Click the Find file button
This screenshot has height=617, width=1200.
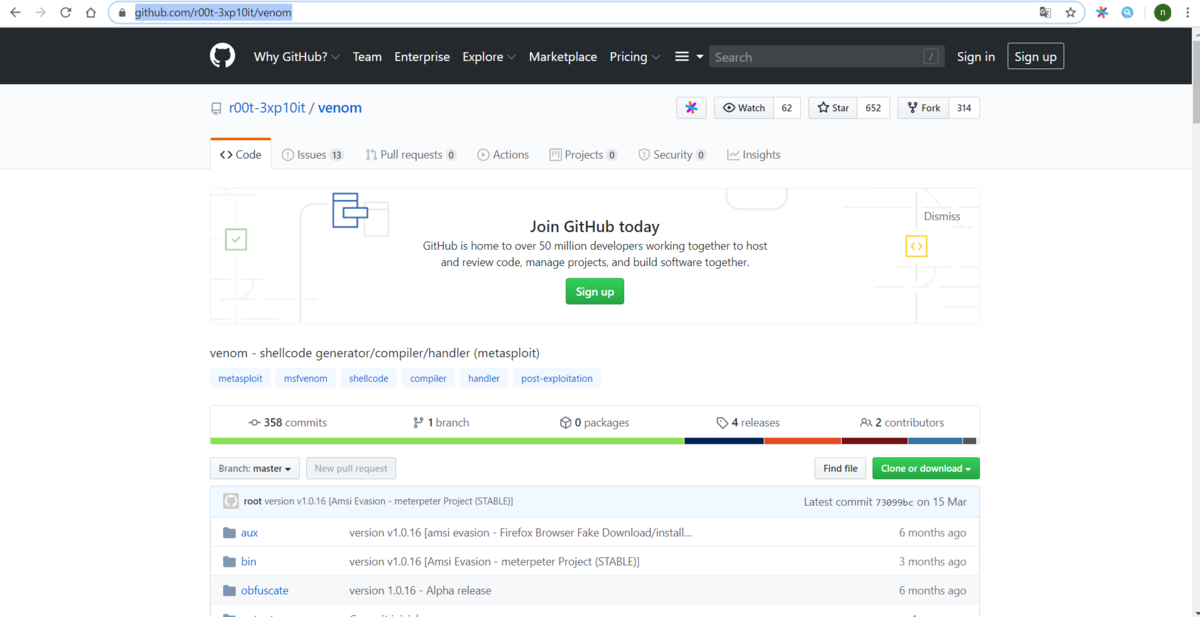coord(840,468)
